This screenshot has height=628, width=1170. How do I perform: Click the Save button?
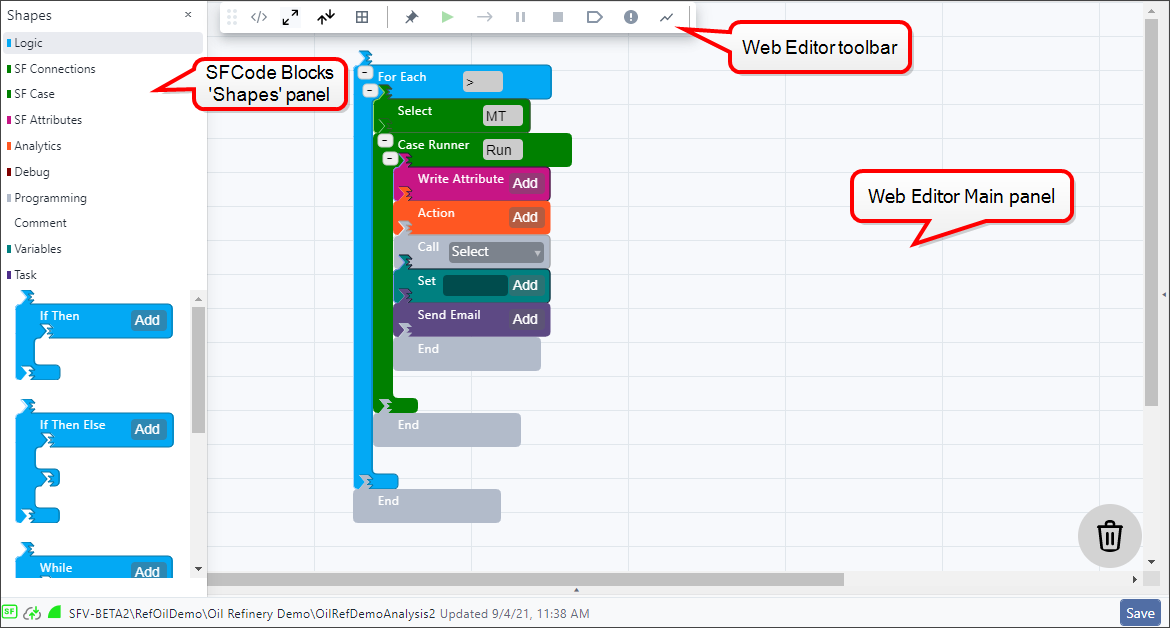[1140, 613]
